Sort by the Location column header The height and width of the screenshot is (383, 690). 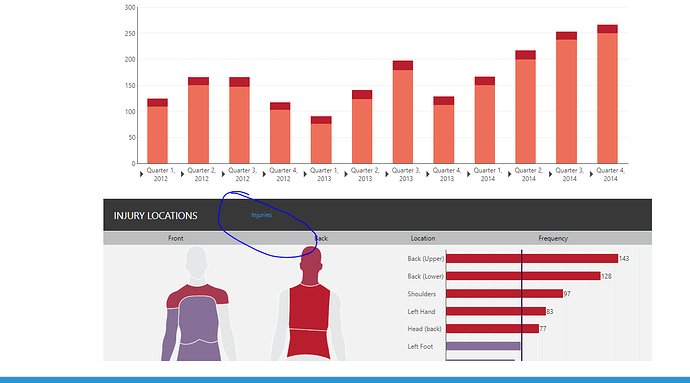click(423, 238)
